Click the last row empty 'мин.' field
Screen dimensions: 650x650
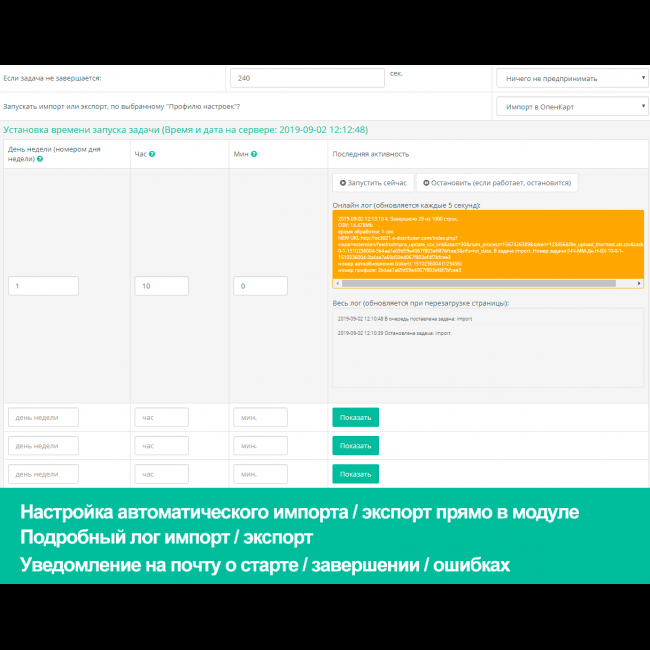[x=260, y=474]
